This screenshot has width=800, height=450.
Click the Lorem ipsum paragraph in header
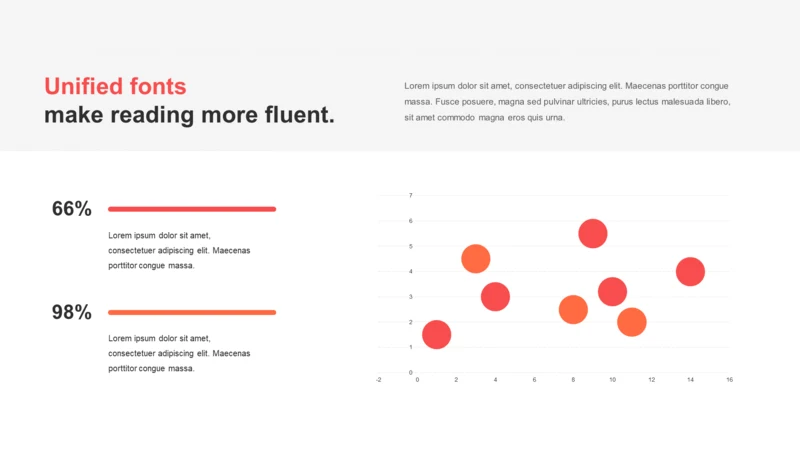[567, 102]
